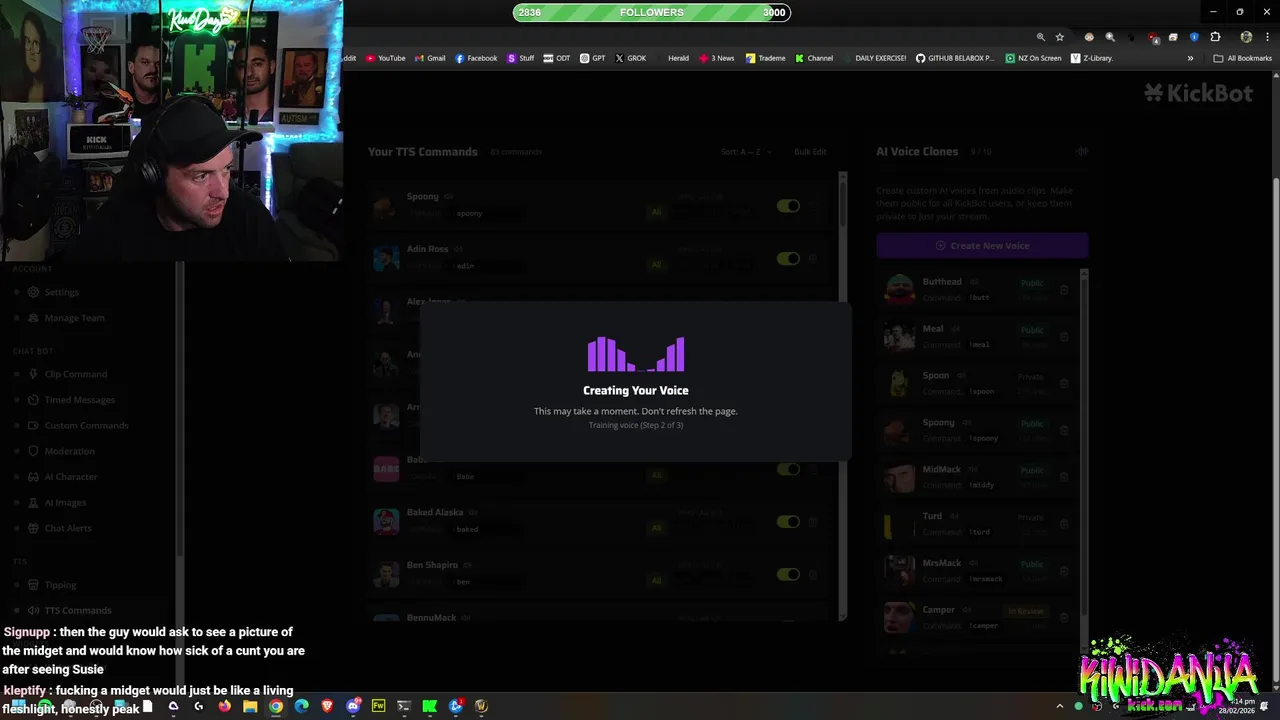This screenshot has width=1280, height=720.
Task: Click the Bulk Edit button
Action: click(x=810, y=152)
